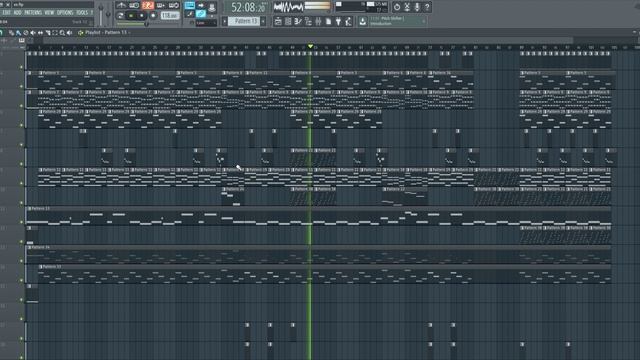Mute the track containing Pattern 34
The height and width of the screenshot is (360, 640).
coord(21,260)
